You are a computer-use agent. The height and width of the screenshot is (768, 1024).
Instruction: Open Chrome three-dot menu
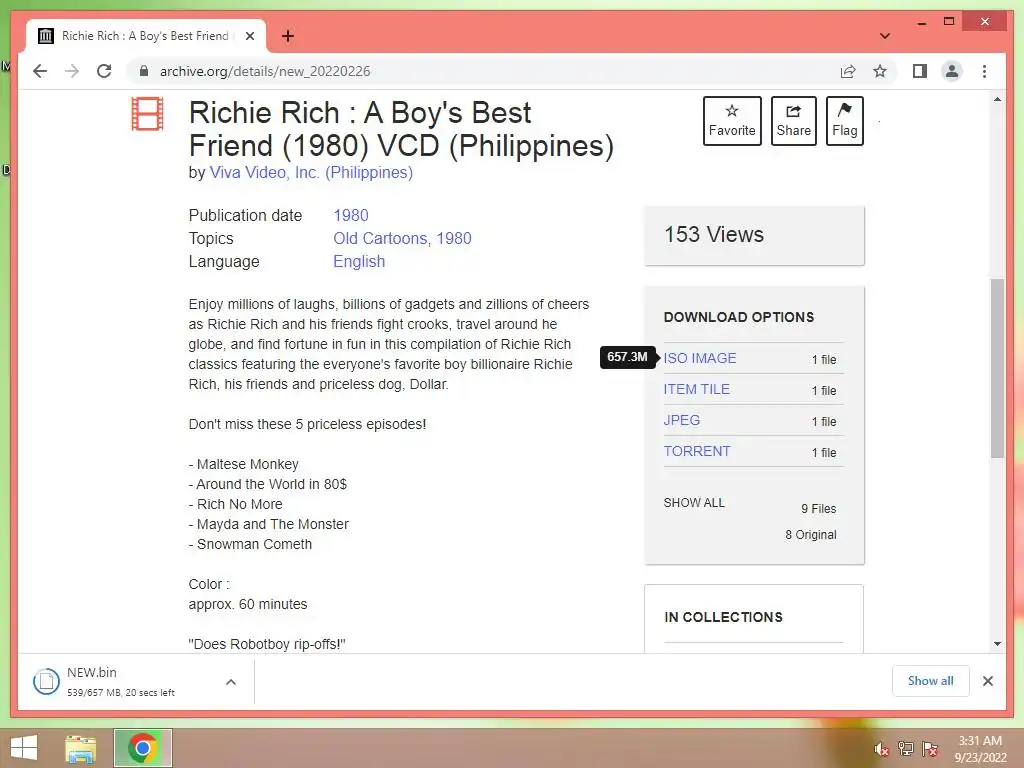(x=984, y=71)
